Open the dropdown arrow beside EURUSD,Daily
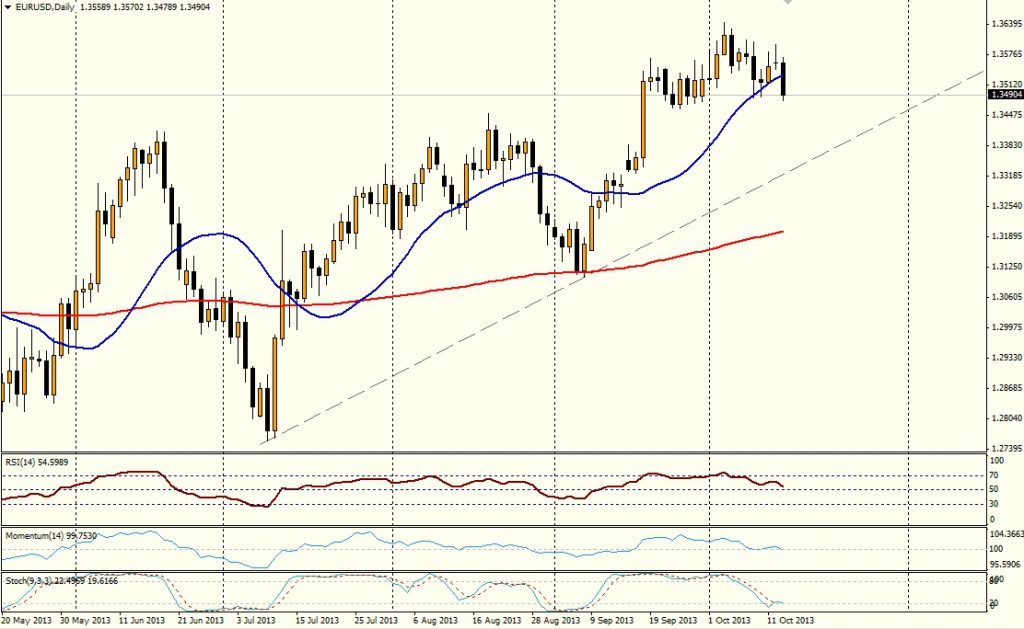The width and height of the screenshot is (1024, 629). click(7, 7)
